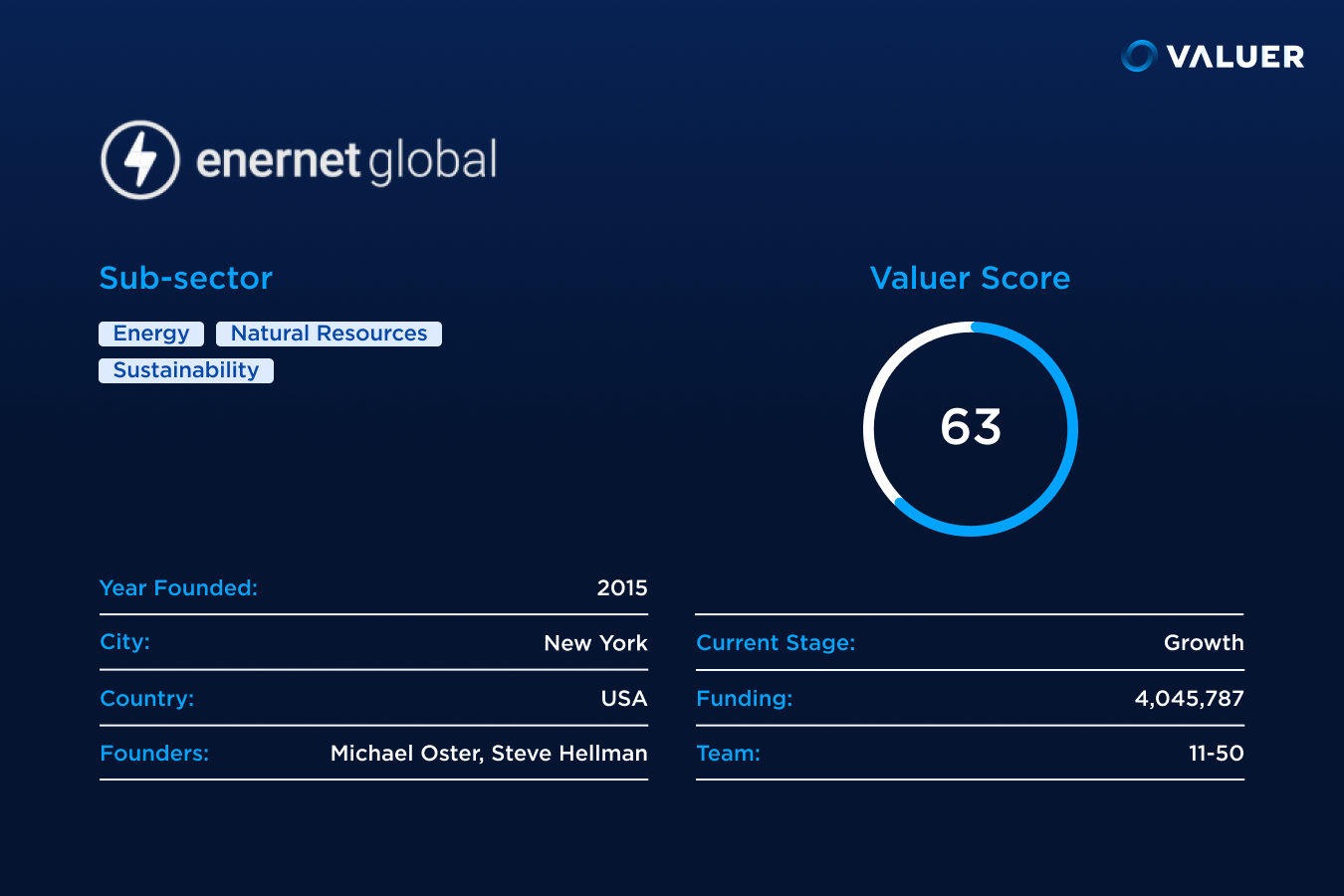Select the Natural Resources tag
The width and height of the screenshot is (1344, 896).
click(329, 334)
